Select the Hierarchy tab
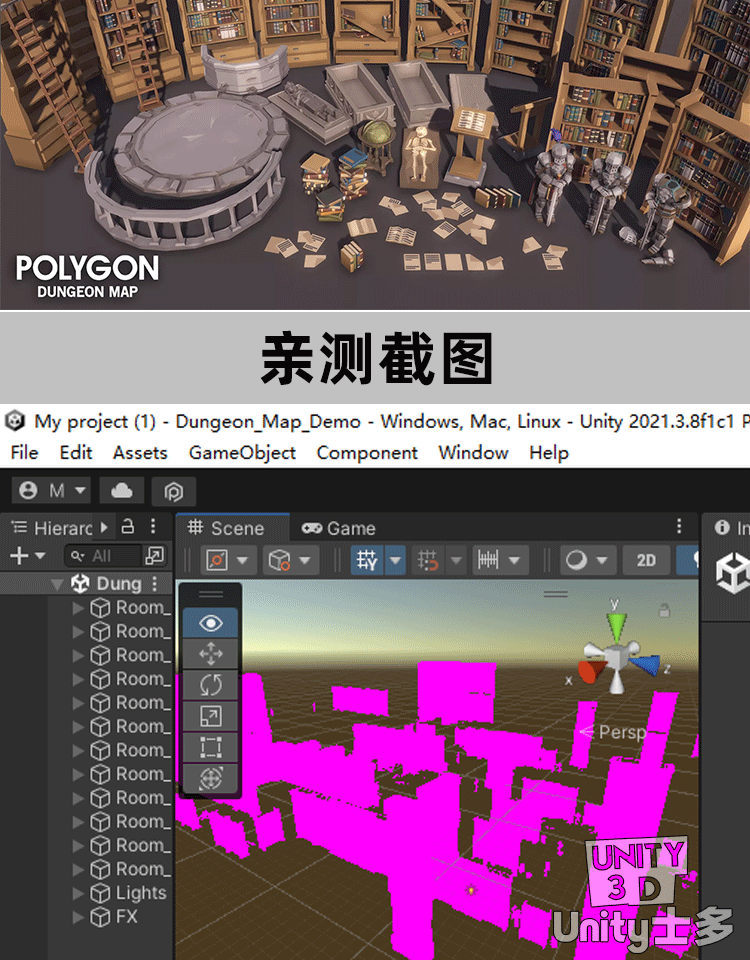Screen dimensions: 750x960 point(53,528)
